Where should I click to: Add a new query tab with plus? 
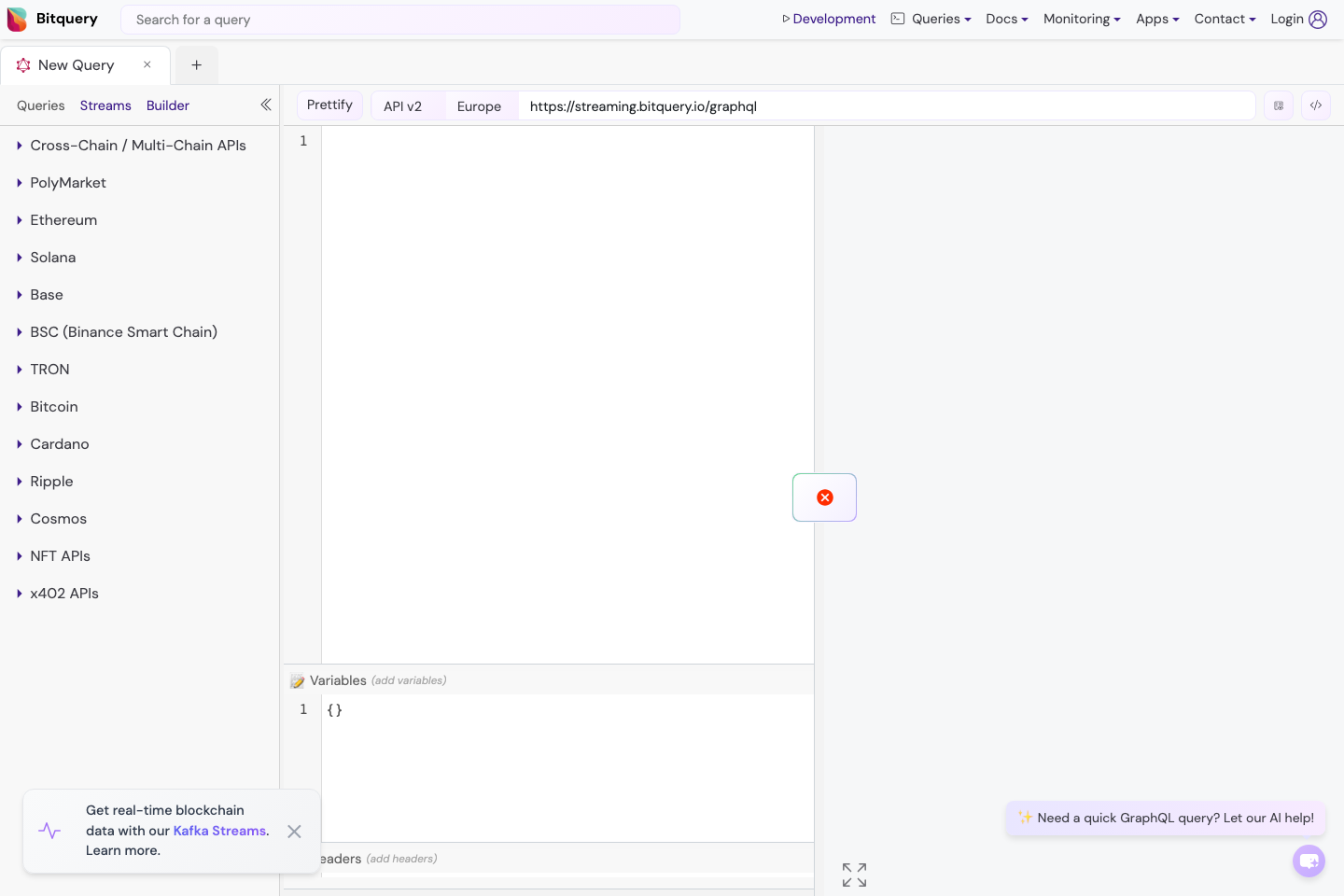(x=196, y=65)
